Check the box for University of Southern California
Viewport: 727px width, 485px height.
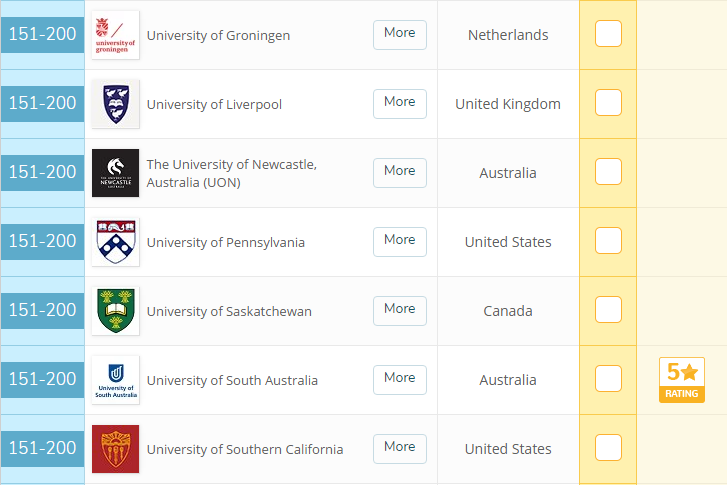608,448
